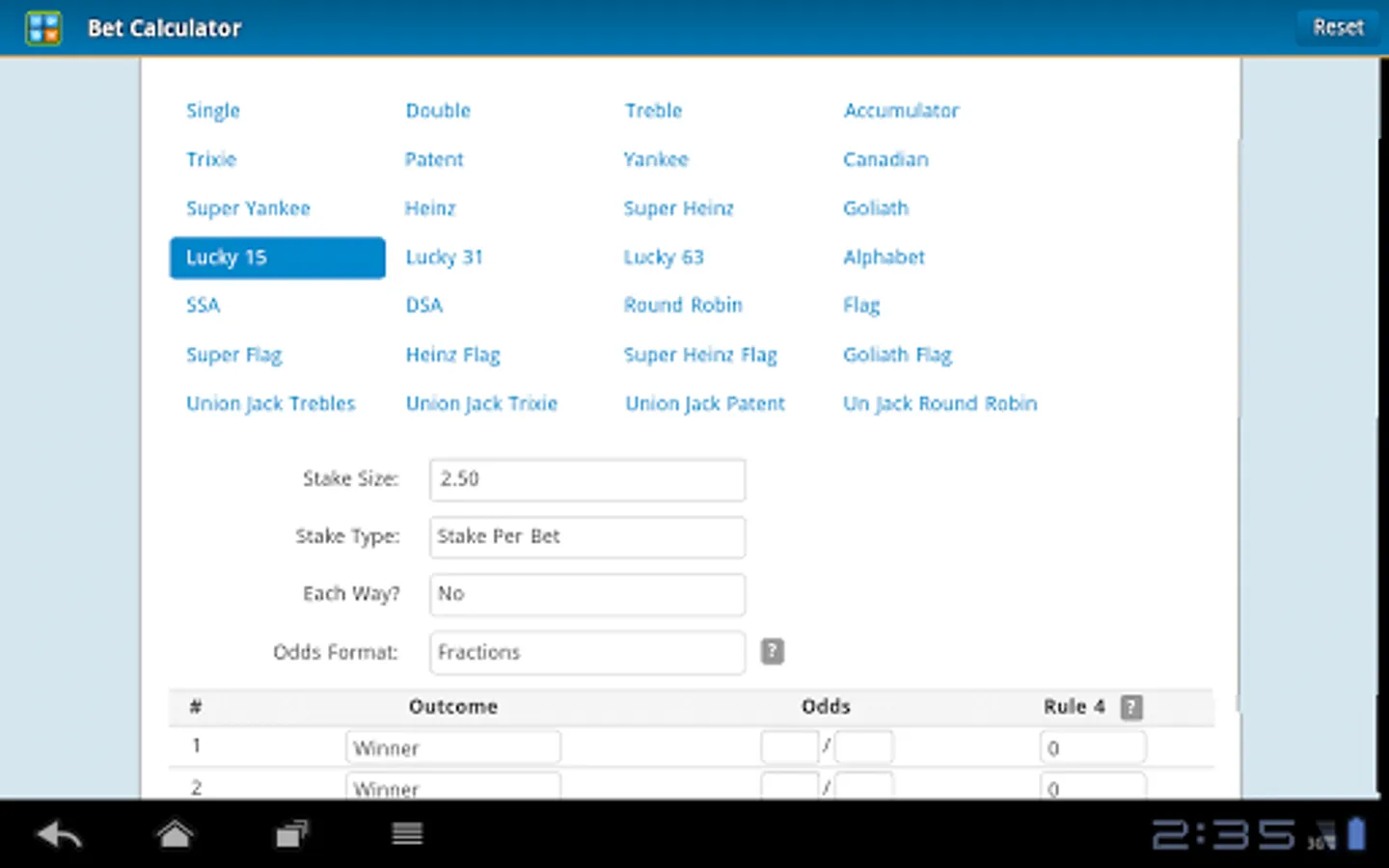Open the Rule 4 help icon
Image resolution: width=1389 pixels, height=868 pixels.
tap(1131, 707)
